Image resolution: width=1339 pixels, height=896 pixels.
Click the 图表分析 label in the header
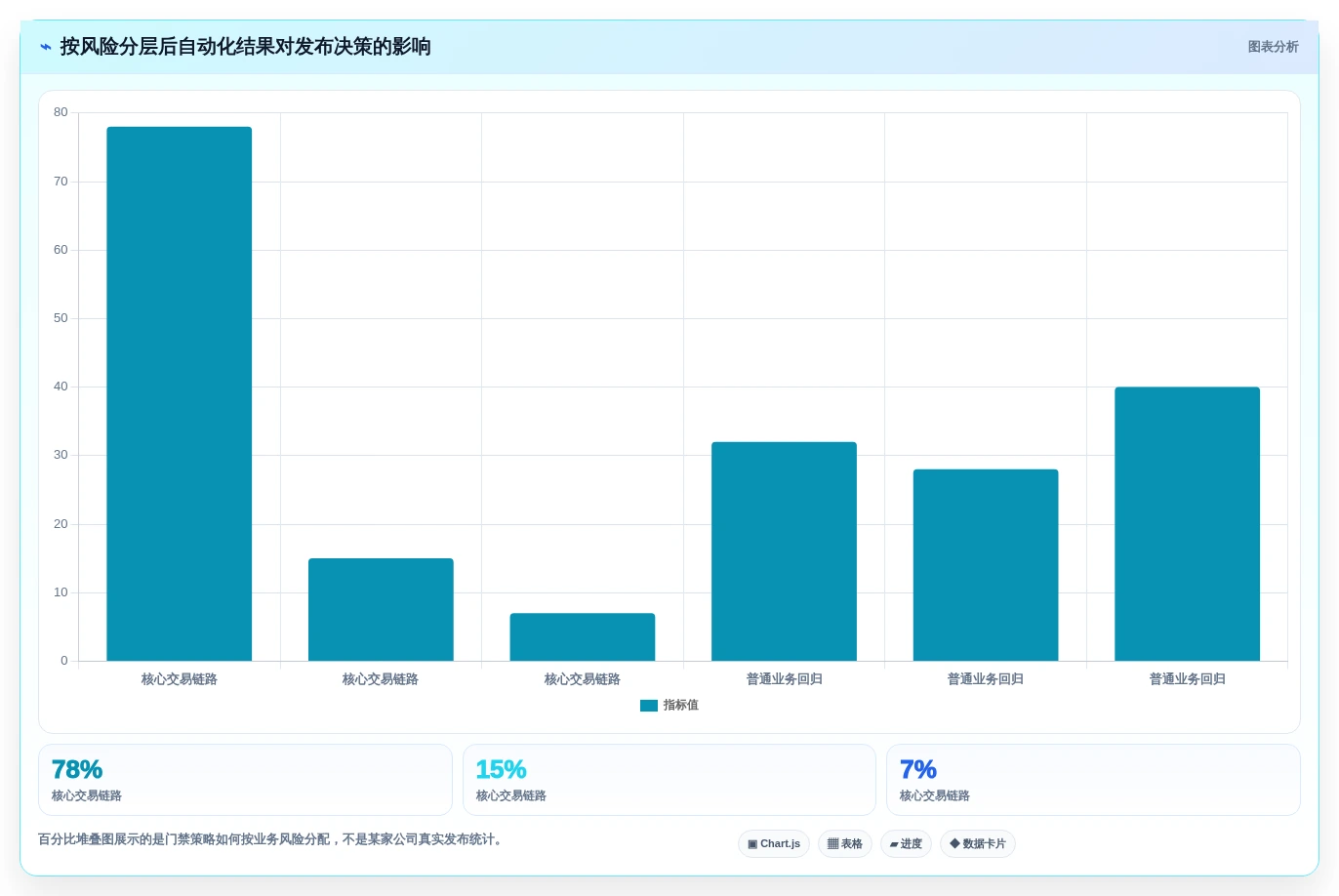pyautogui.click(x=1273, y=47)
